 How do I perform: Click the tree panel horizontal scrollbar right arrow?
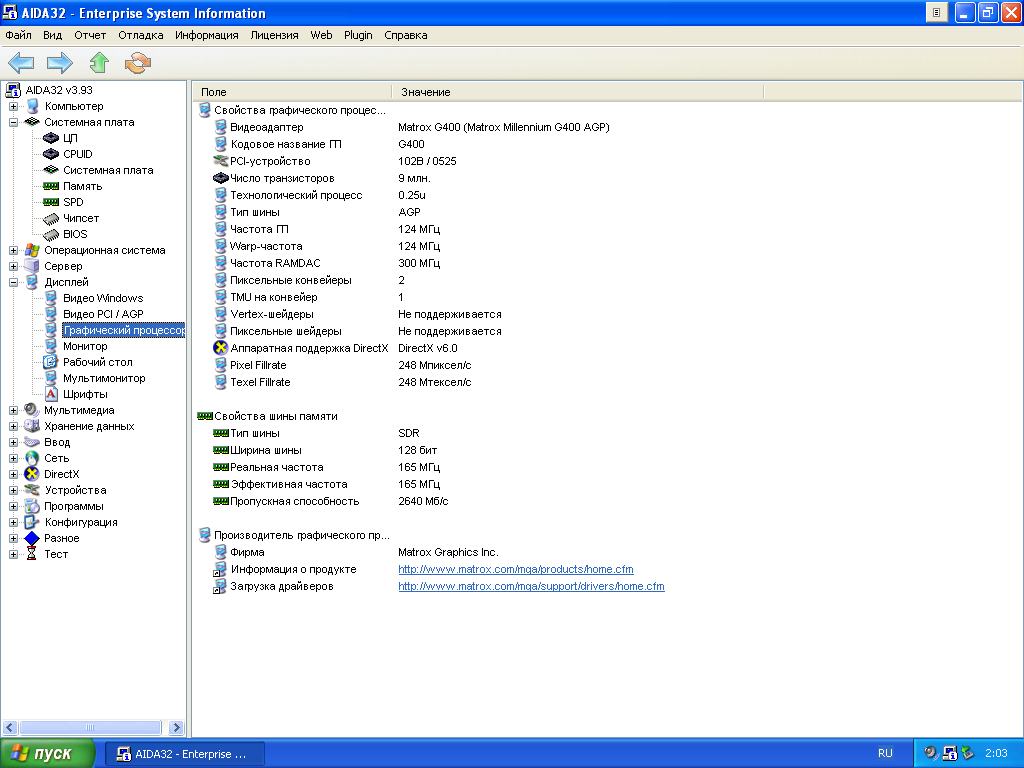pyautogui.click(x=177, y=728)
